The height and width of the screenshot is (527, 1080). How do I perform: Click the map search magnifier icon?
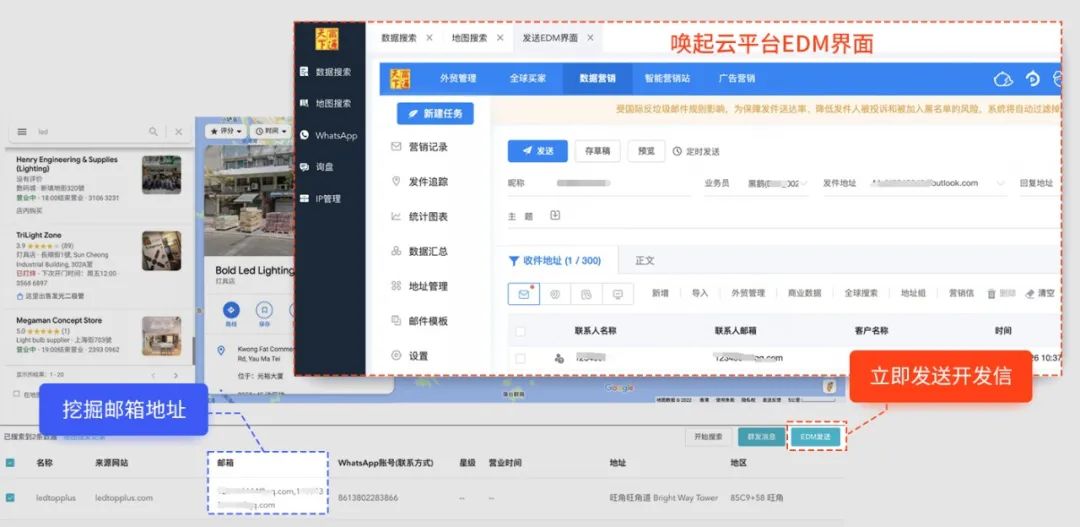154,132
